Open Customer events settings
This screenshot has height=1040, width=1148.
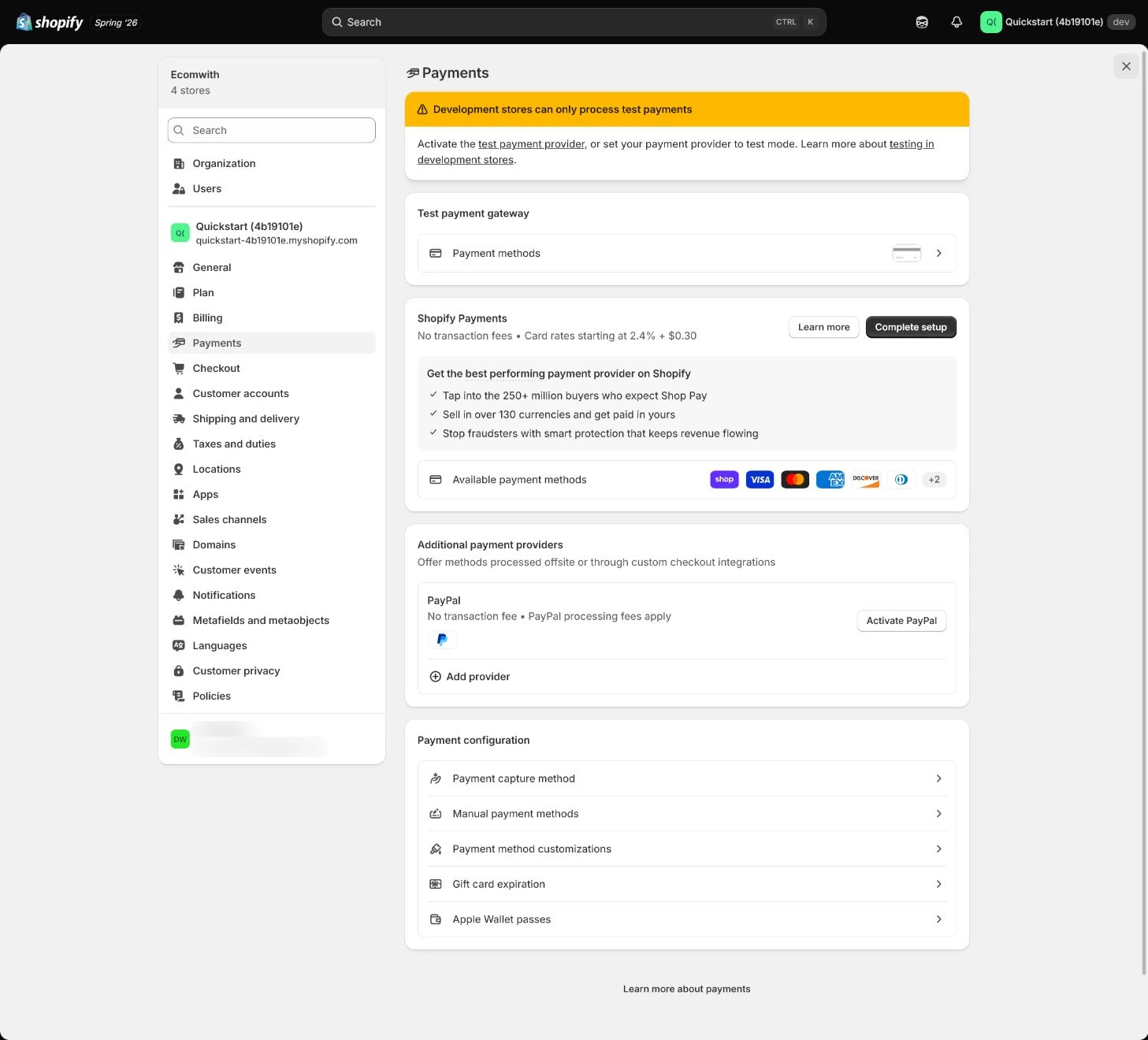[272, 570]
